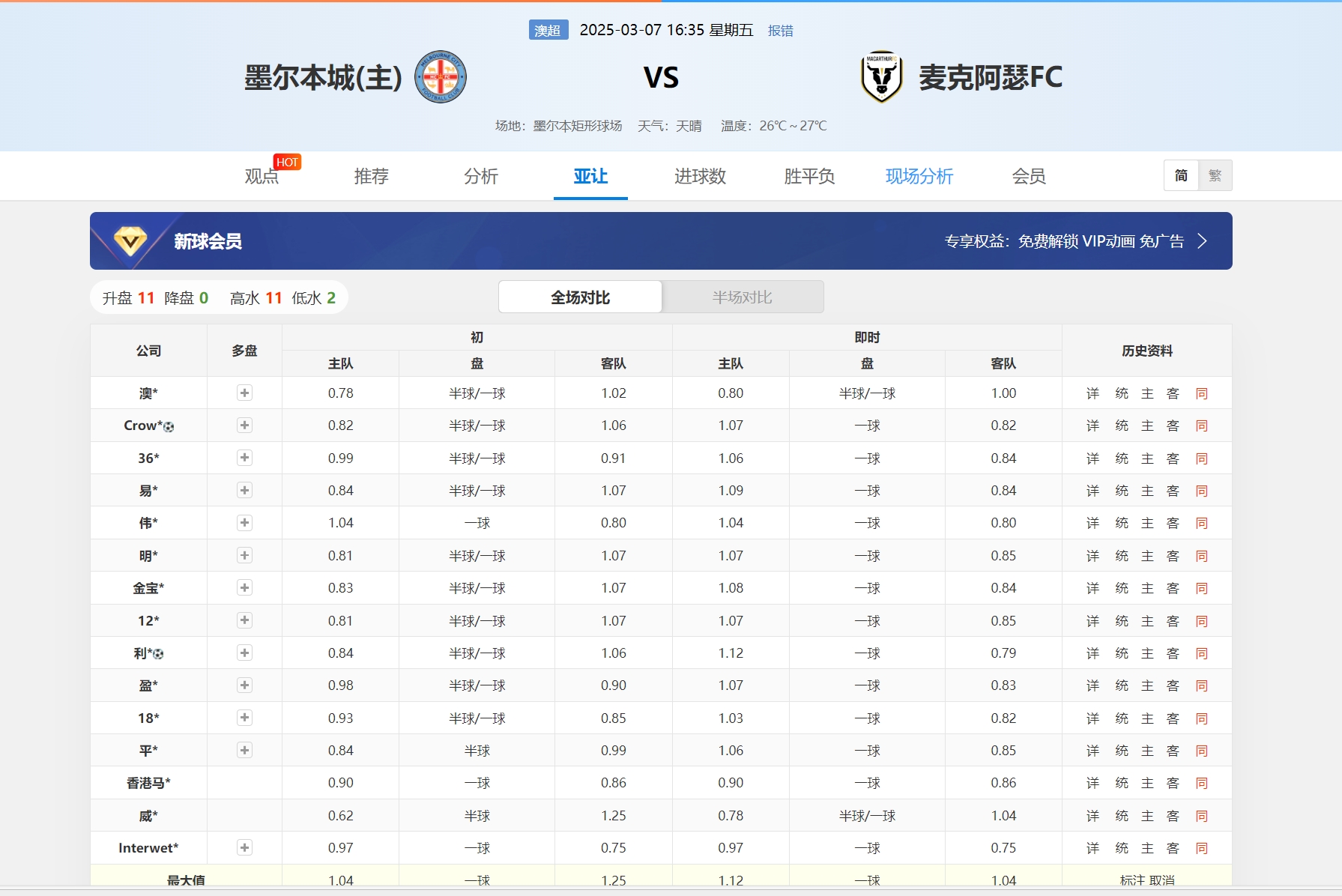1342x896 pixels.
Task: Expand multi-handicap plus for 12* row
Action: 244,620
